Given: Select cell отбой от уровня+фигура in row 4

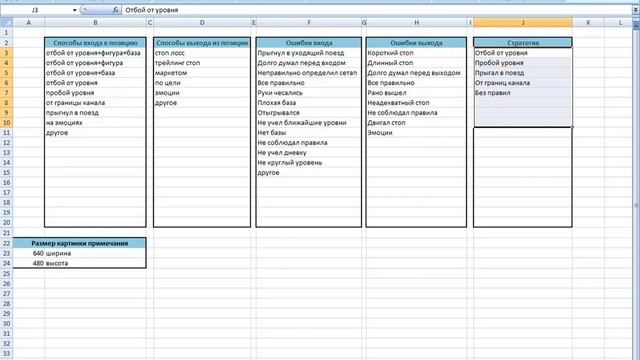Looking at the screenshot, I should tap(95, 63).
